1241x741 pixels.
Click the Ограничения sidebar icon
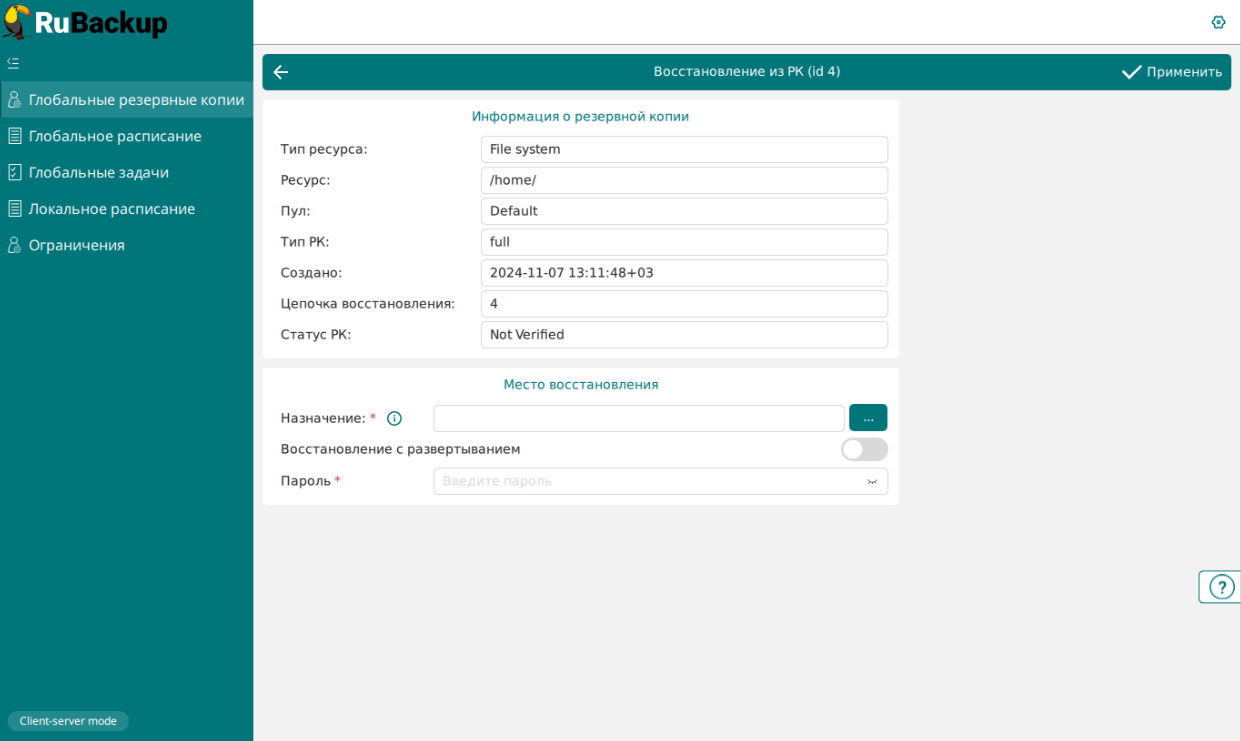tap(14, 245)
